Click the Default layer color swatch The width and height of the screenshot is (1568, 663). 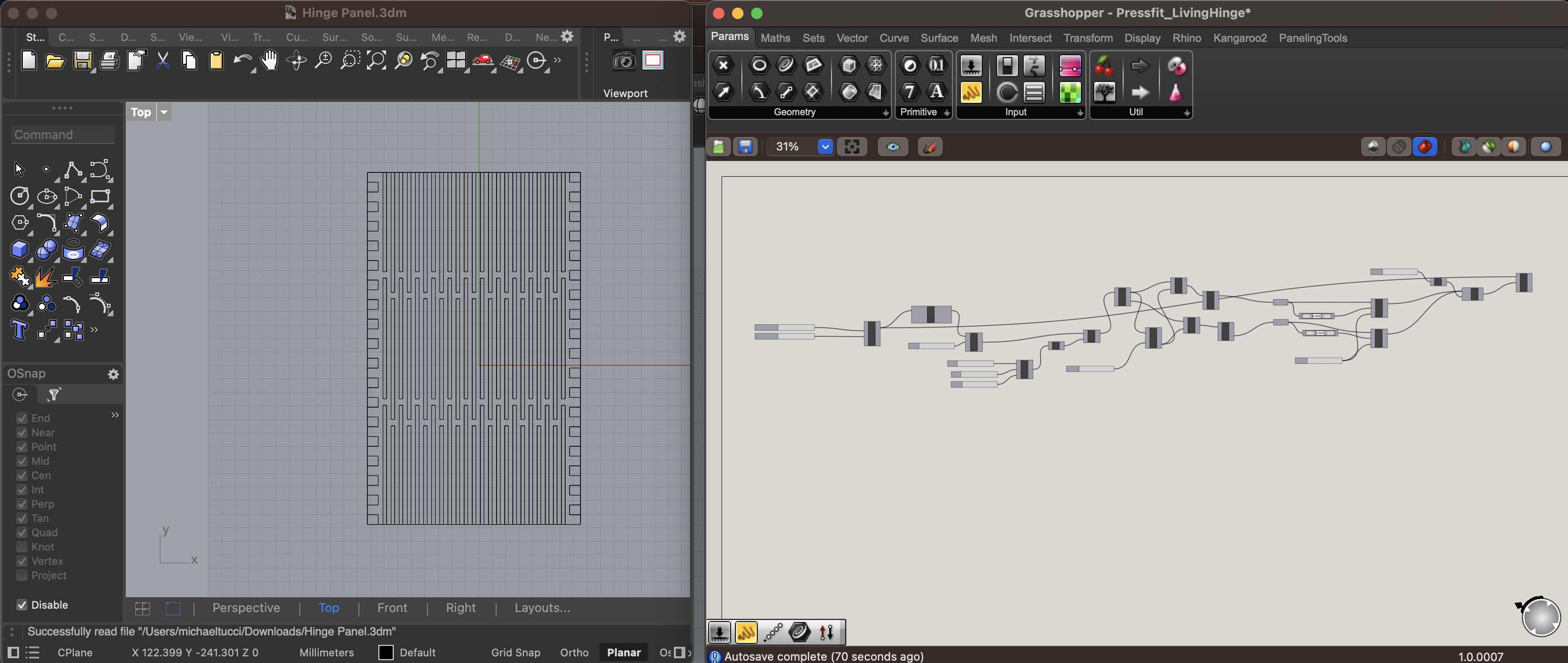[x=386, y=652]
